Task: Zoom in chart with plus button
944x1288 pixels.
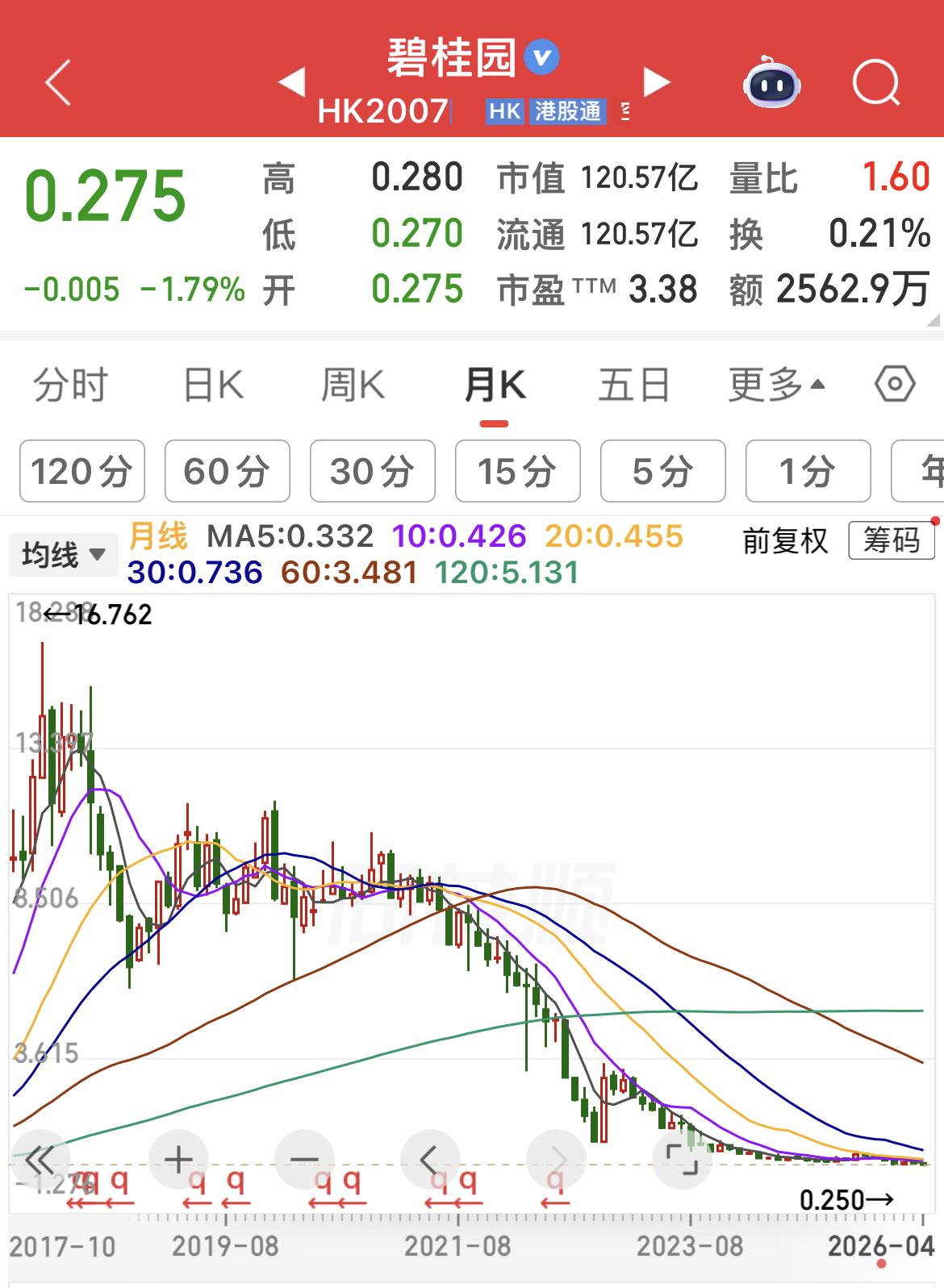Action: 178,1160
